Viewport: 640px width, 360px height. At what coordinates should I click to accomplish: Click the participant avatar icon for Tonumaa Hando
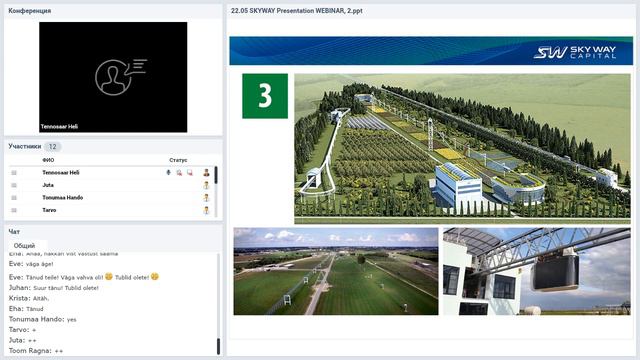[x=207, y=198]
